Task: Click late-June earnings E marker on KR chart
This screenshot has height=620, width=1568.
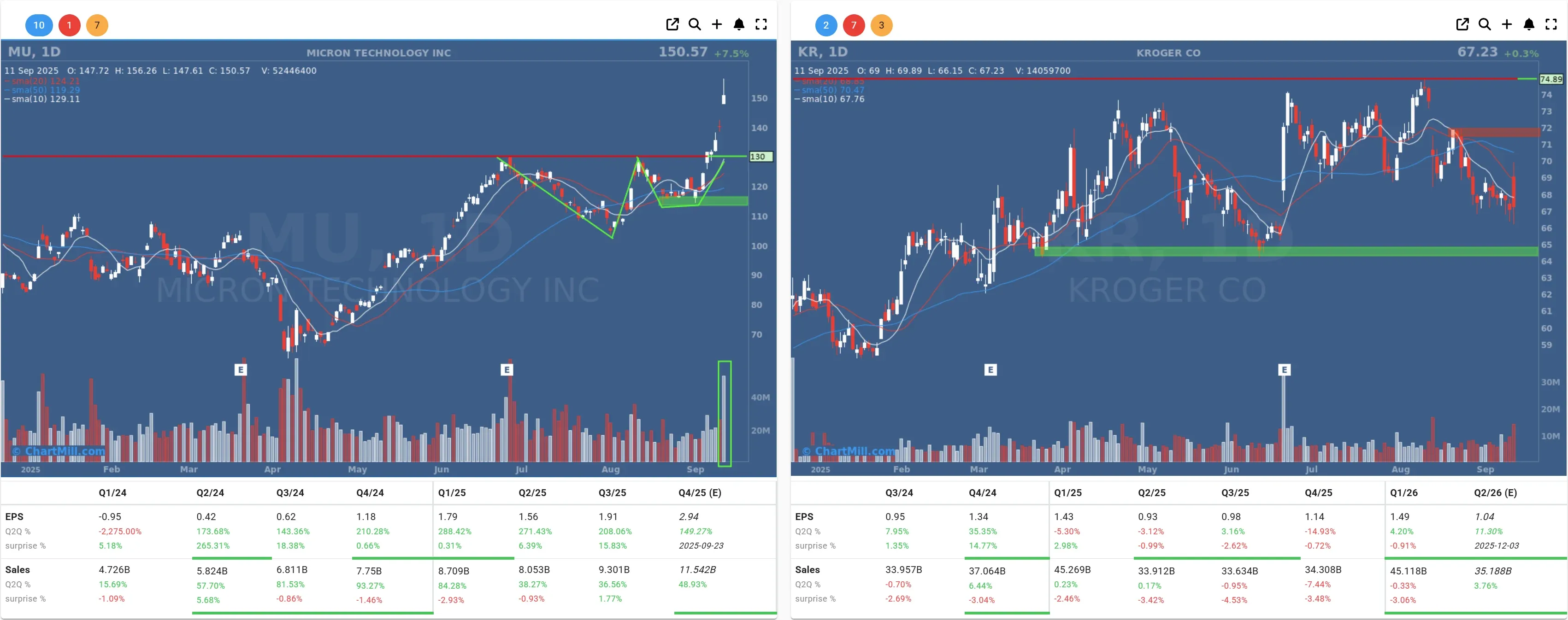Action: pos(1285,369)
